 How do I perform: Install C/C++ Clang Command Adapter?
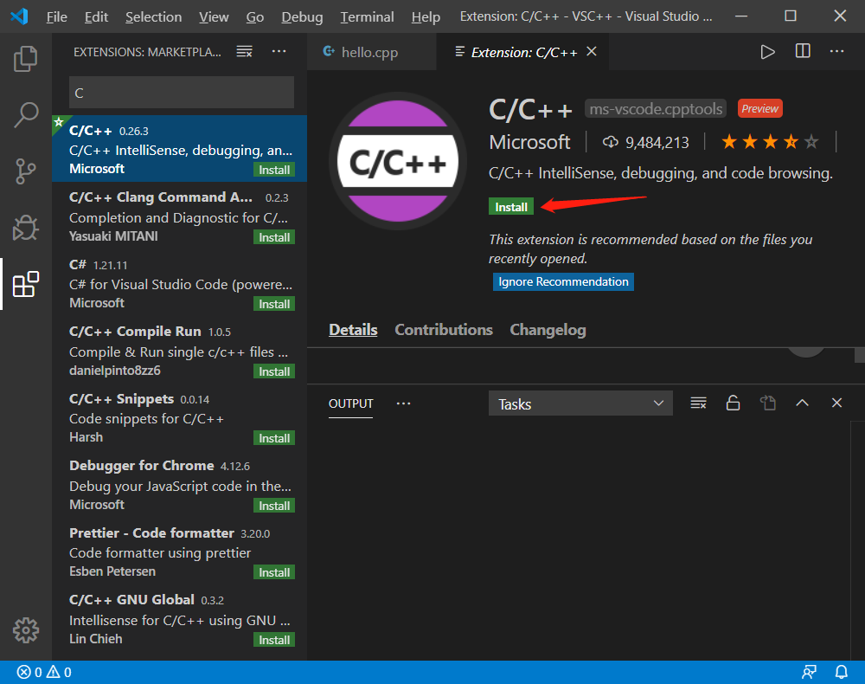[274, 237]
